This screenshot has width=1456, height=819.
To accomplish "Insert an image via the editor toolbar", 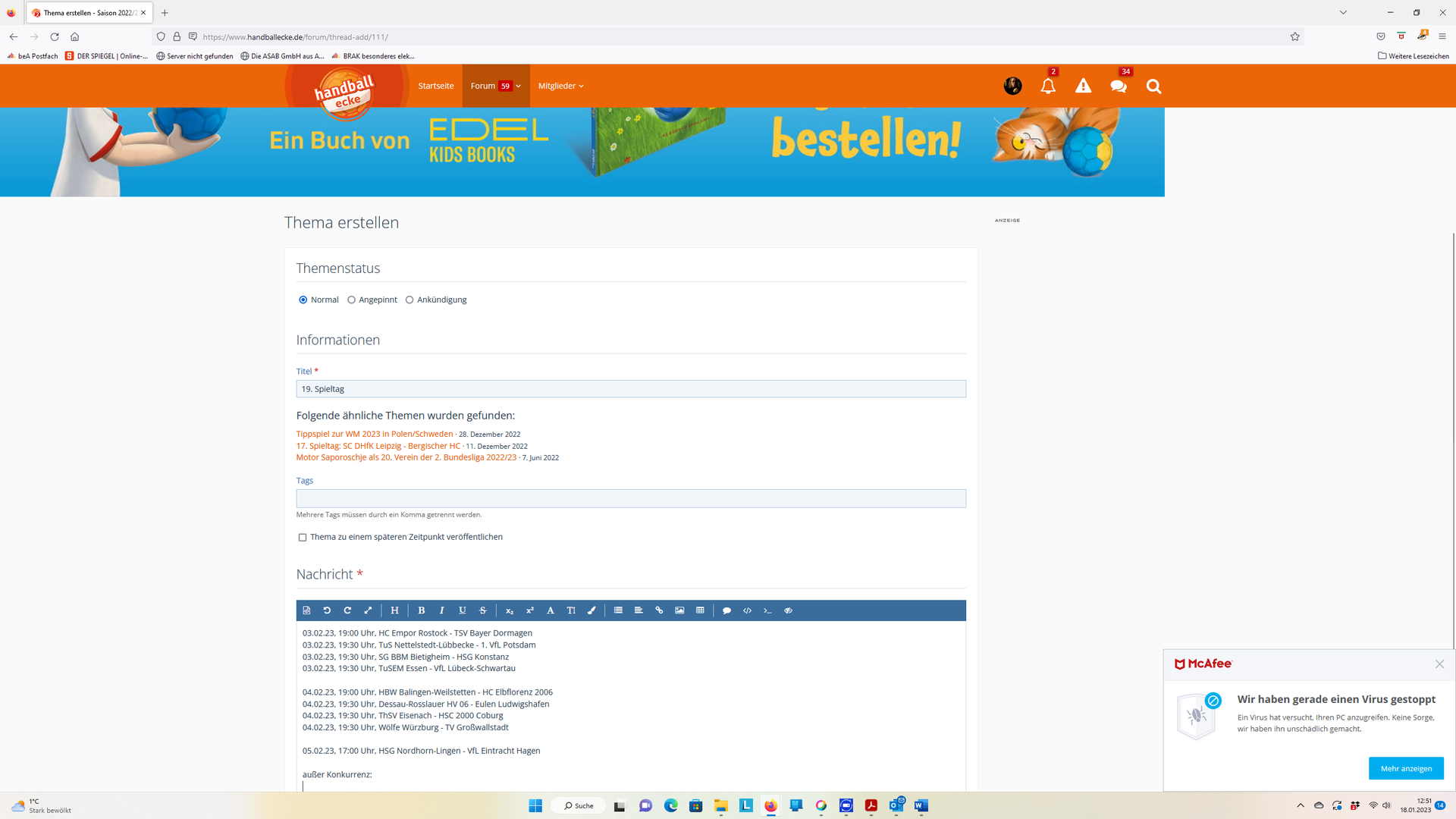I will [x=679, y=610].
